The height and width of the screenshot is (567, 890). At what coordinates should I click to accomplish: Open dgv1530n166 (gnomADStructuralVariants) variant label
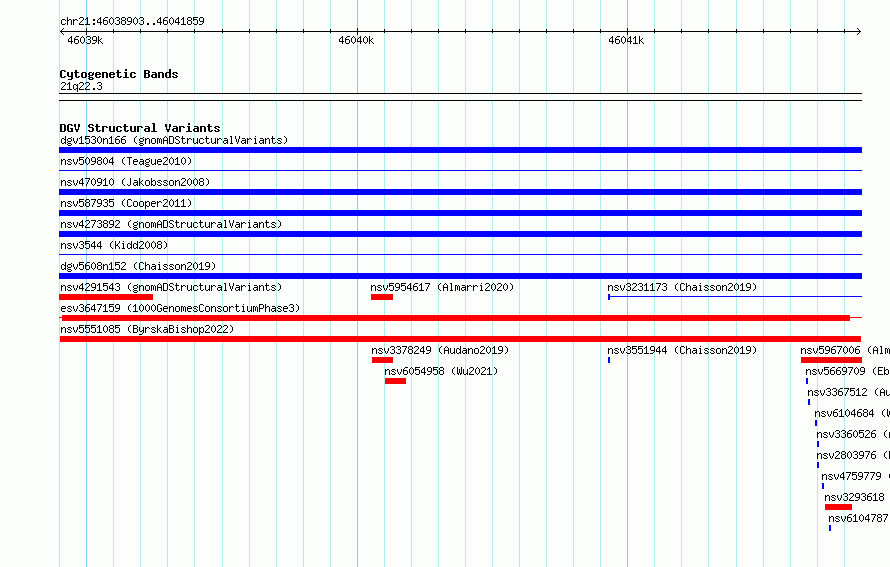point(174,140)
